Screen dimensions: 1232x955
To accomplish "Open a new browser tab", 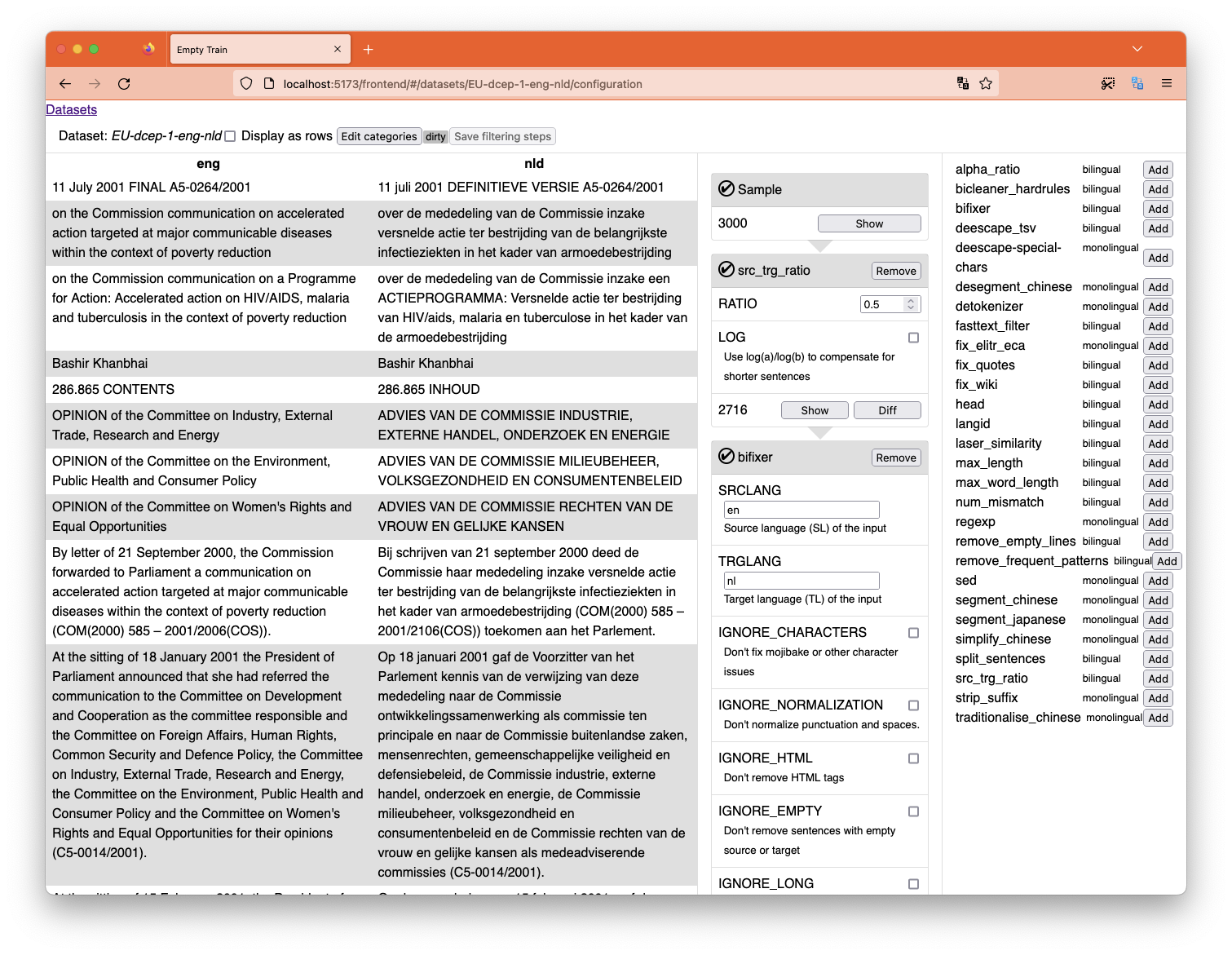I will tap(368, 50).
